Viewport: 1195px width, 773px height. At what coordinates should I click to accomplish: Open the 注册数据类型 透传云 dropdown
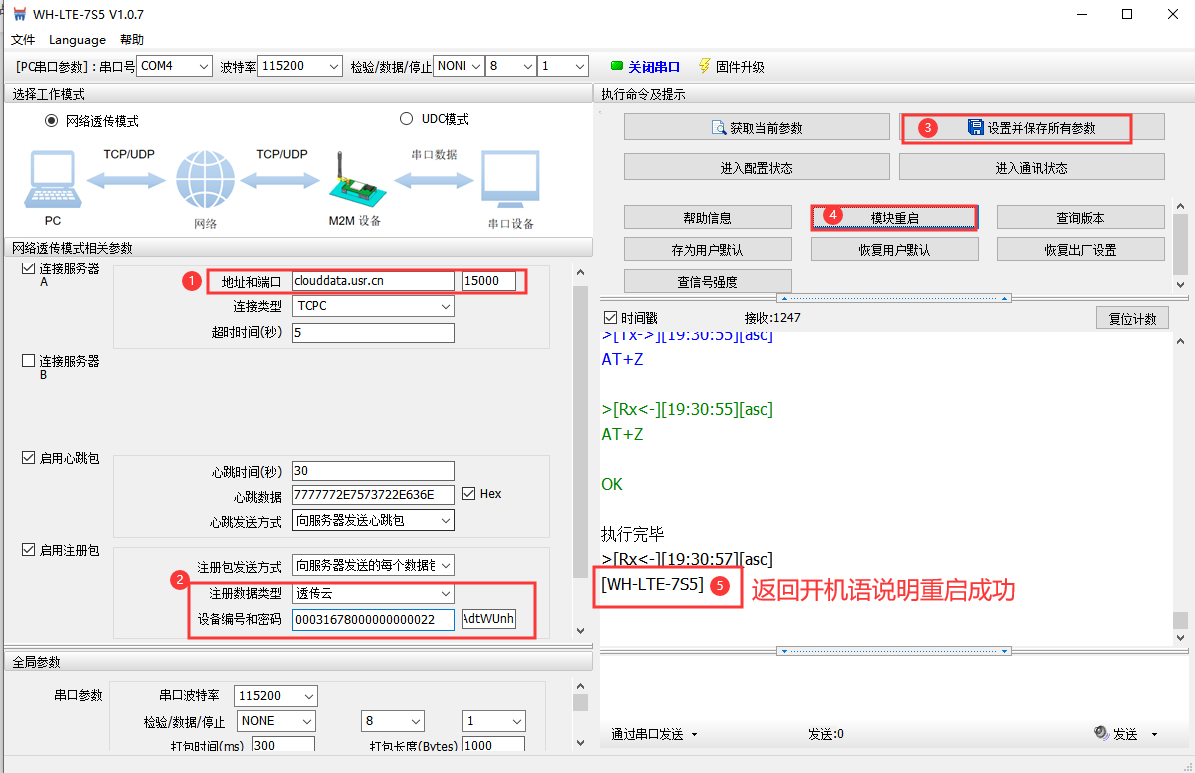[x=446, y=594]
